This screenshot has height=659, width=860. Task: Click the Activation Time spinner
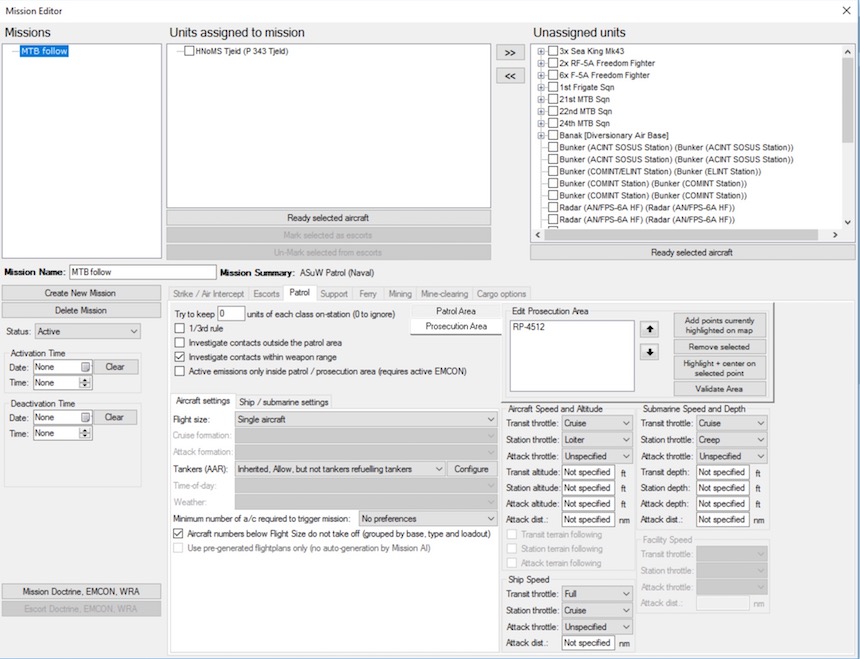click(x=84, y=383)
